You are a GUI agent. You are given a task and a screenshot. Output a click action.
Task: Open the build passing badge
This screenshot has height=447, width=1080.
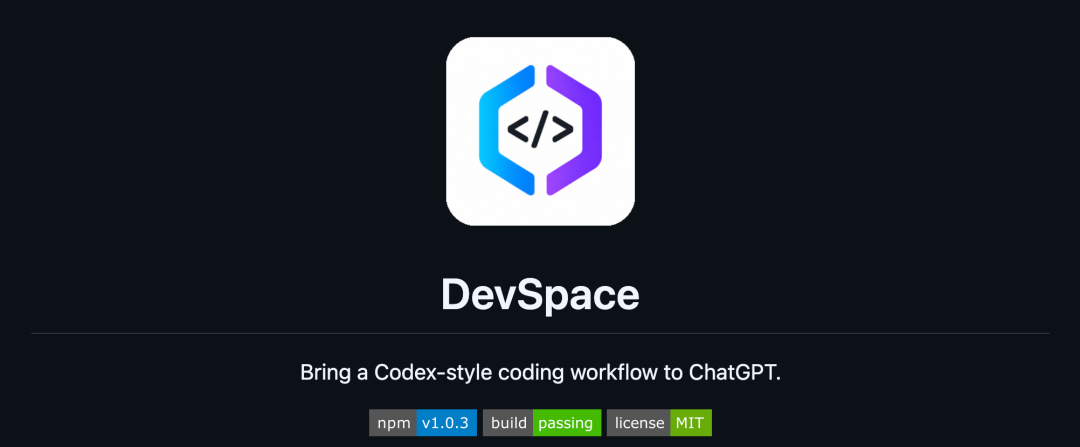coord(542,423)
